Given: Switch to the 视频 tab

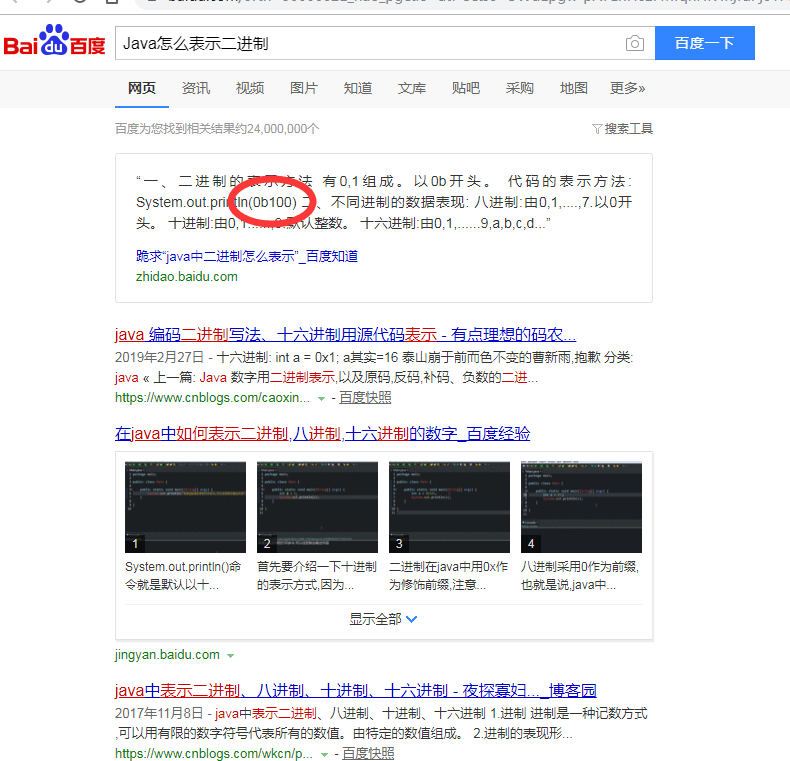Looking at the screenshot, I should click(x=250, y=88).
